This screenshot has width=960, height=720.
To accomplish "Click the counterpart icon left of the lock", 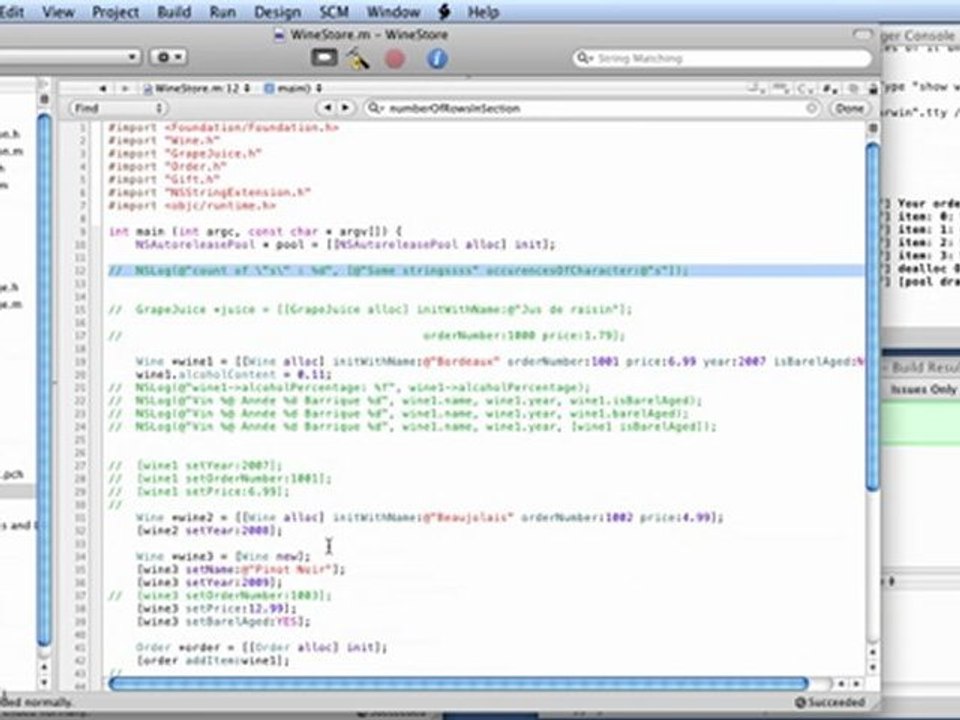I will (x=855, y=89).
